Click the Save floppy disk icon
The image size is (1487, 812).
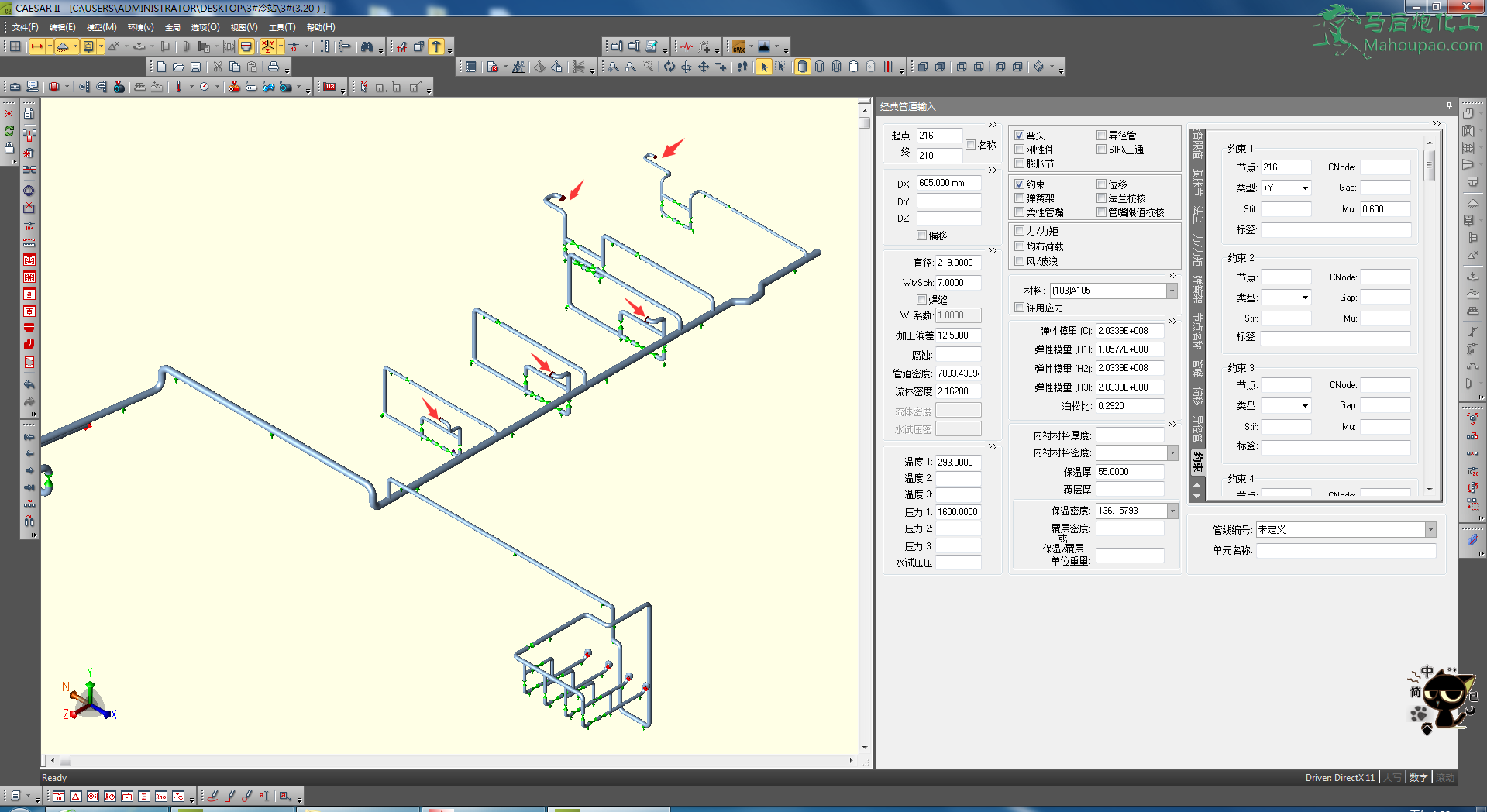(x=195, y=67)
